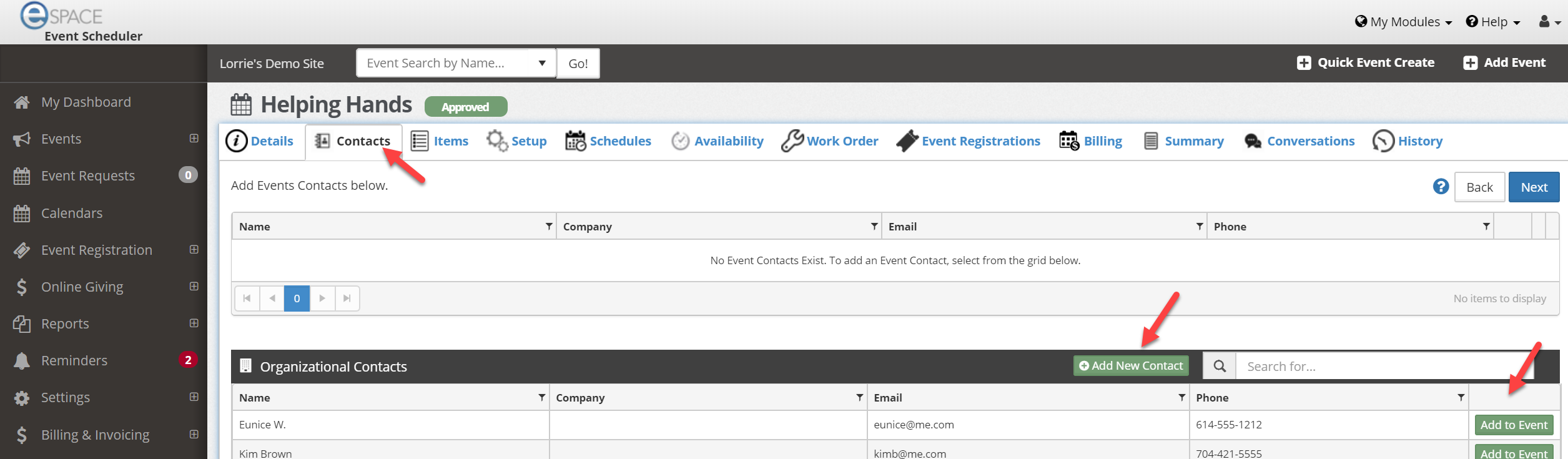Click the Events megaphone icon
Screen dimensions: 1568x459
click(x=22, y=139)
